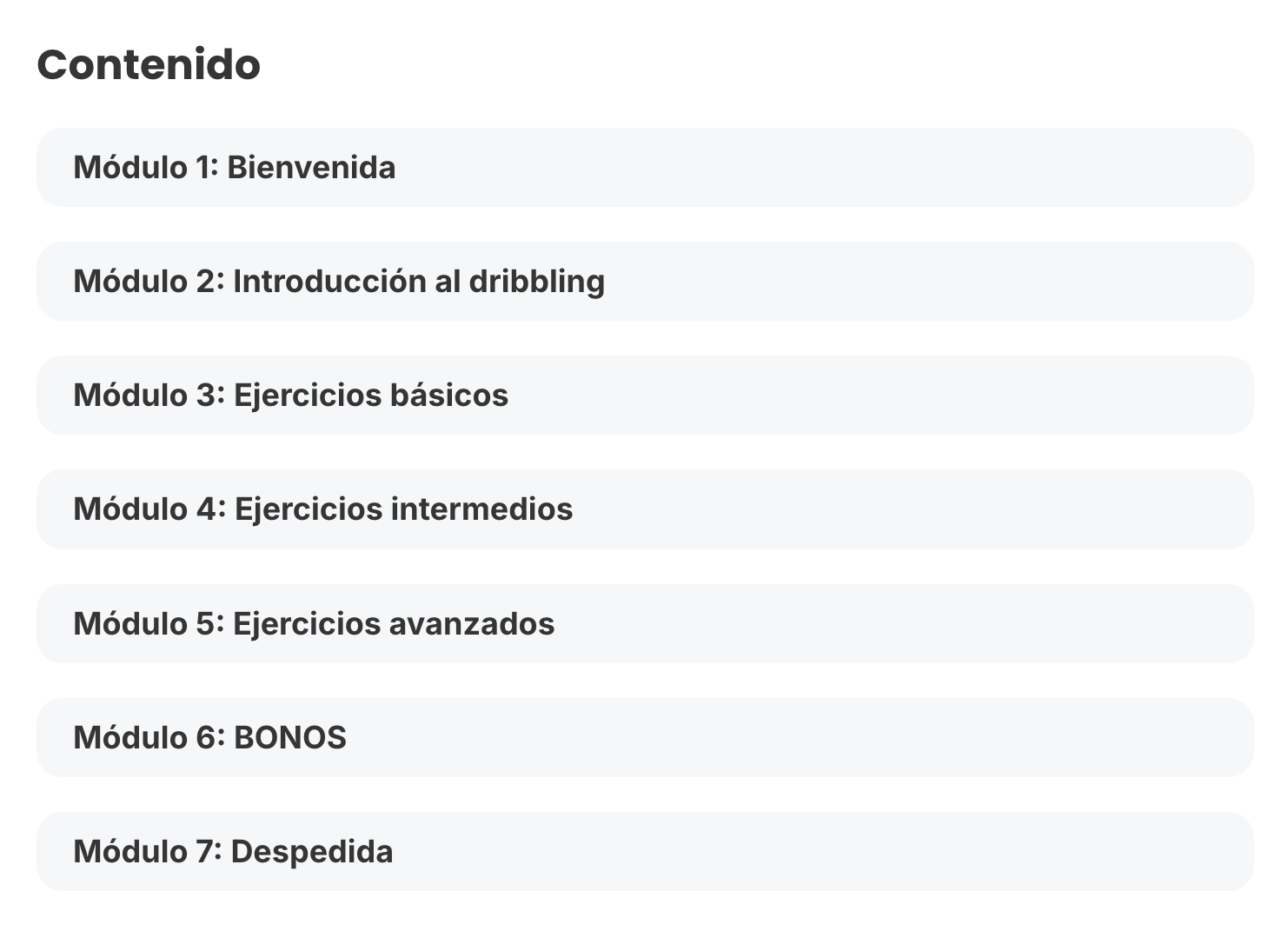Expand the Módulo 6: BONOS row

(644, 737)
